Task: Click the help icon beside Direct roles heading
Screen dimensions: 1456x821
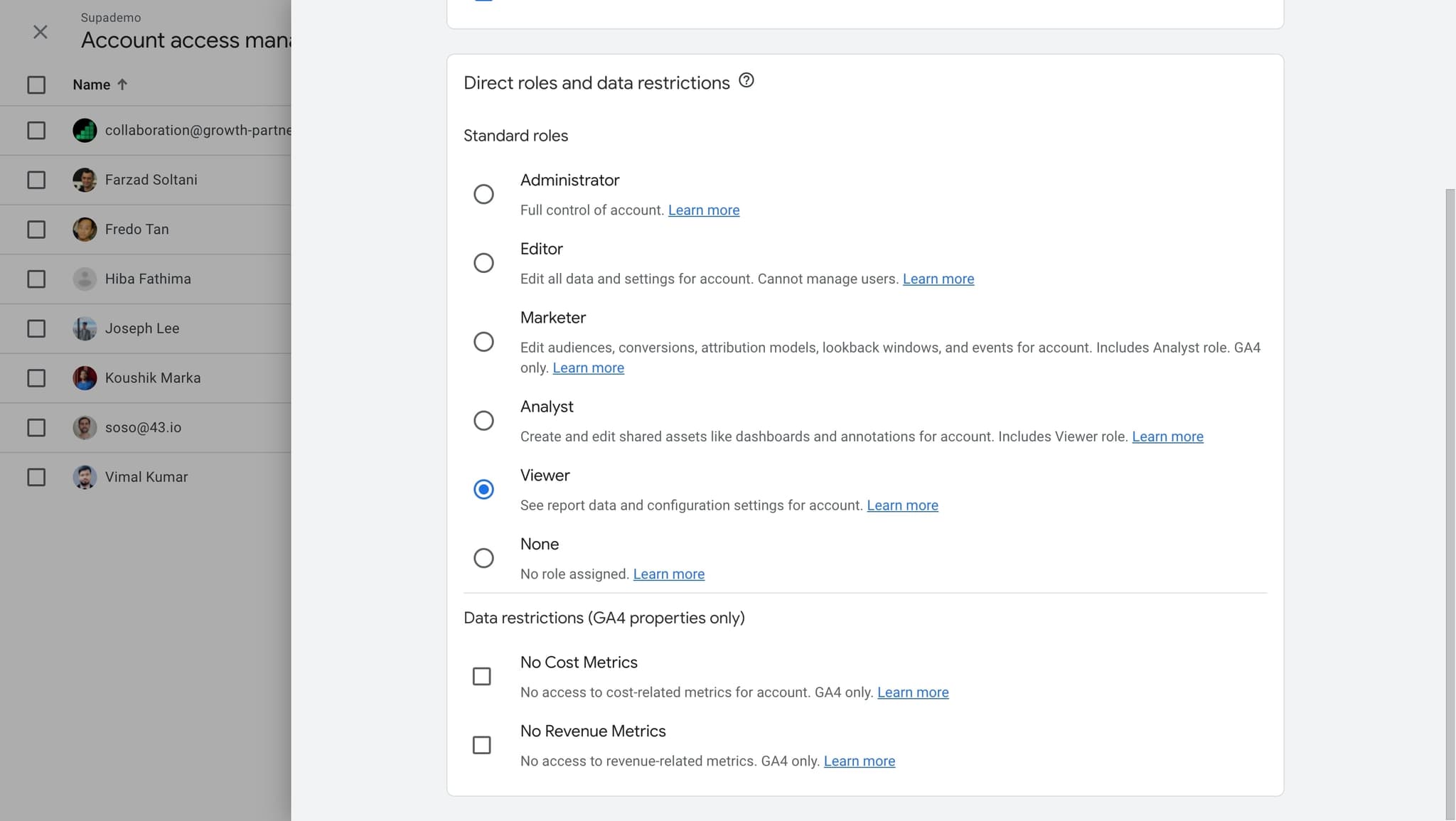Action: (746, 80)
